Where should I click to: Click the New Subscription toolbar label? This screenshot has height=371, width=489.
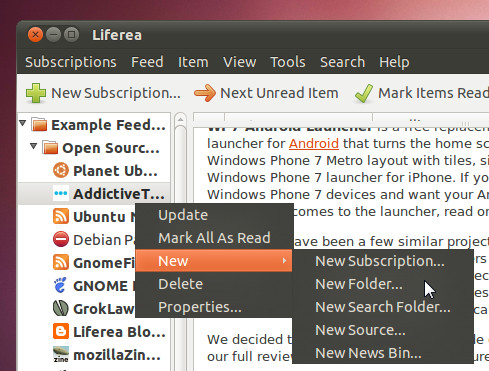(x=116, y=93)
